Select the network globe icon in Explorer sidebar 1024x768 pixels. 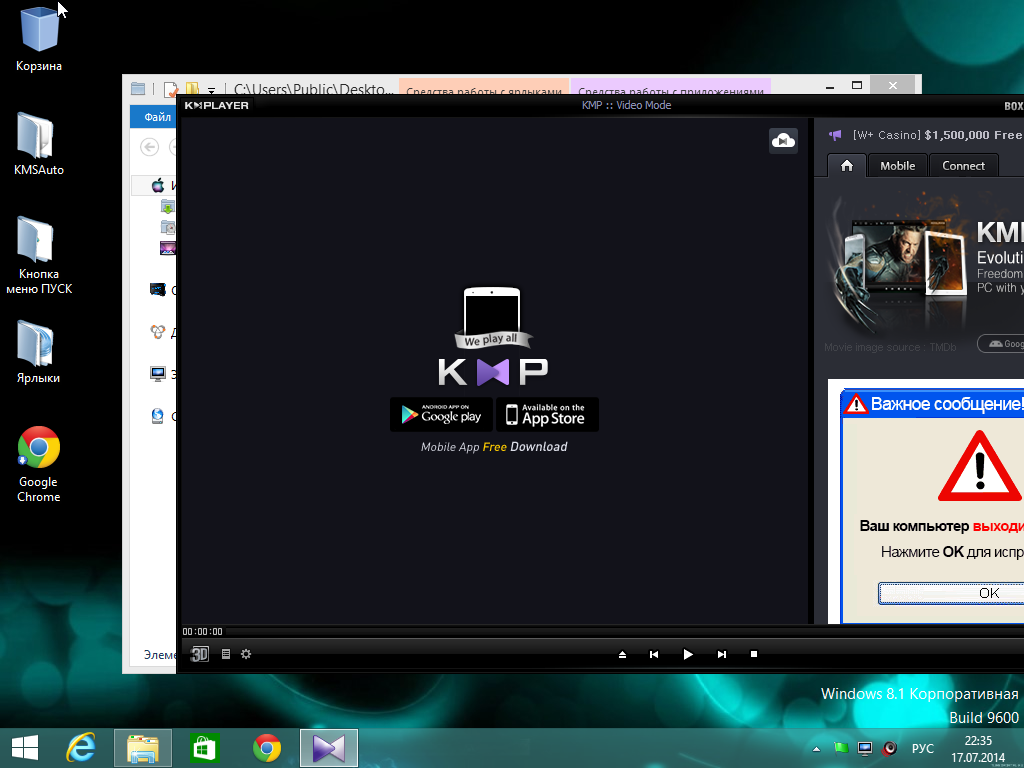click(157, 415)
